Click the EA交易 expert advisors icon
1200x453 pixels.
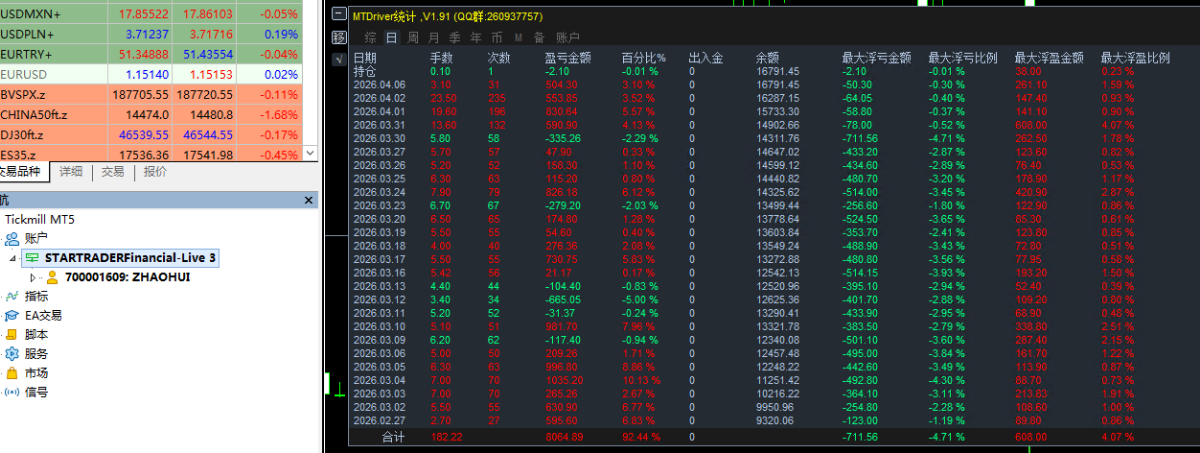12,315
